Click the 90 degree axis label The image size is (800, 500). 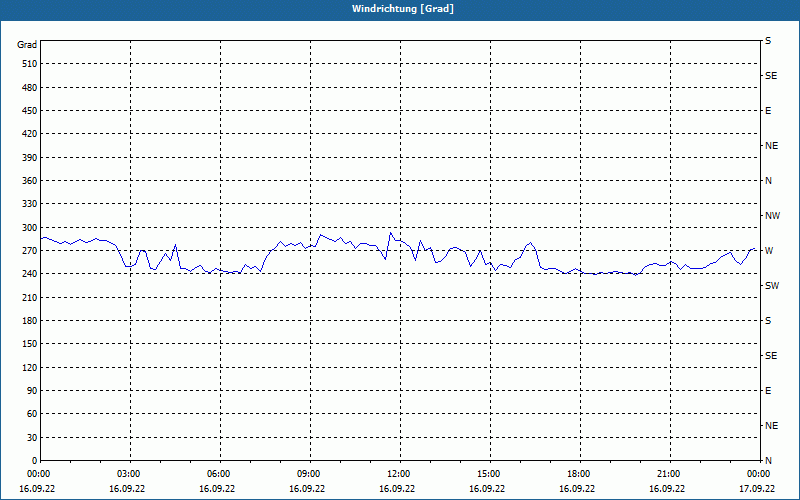click(x=32, y=391)
